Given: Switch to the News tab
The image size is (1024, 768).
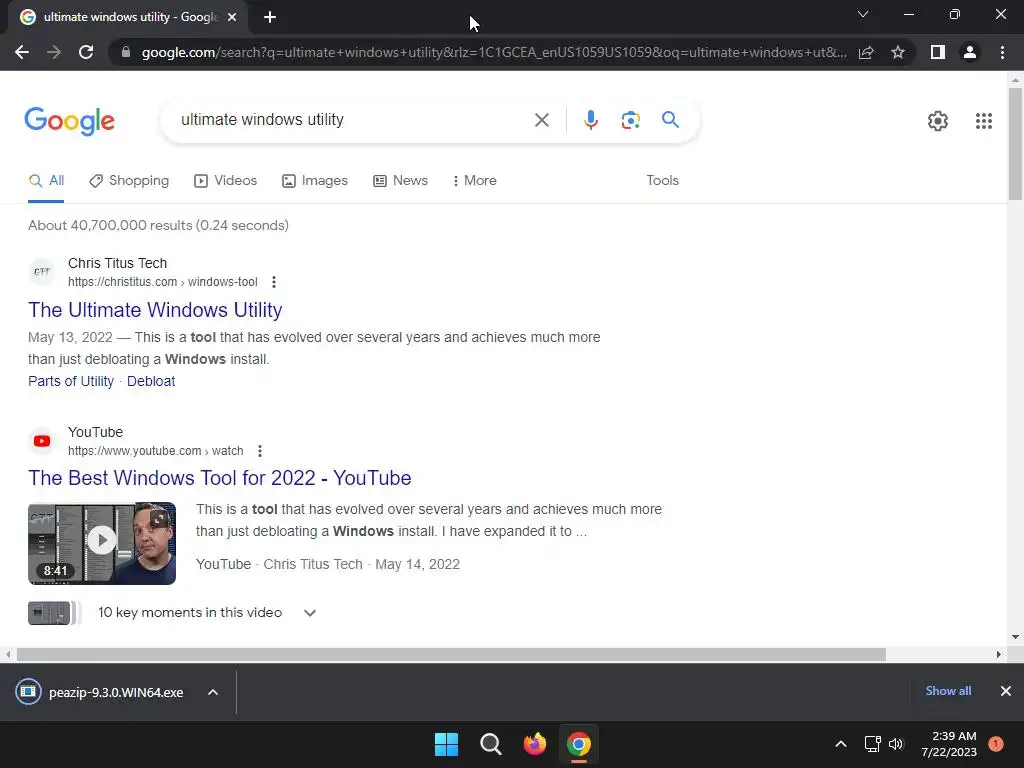Looking at the screenshot, I should 400,181.
